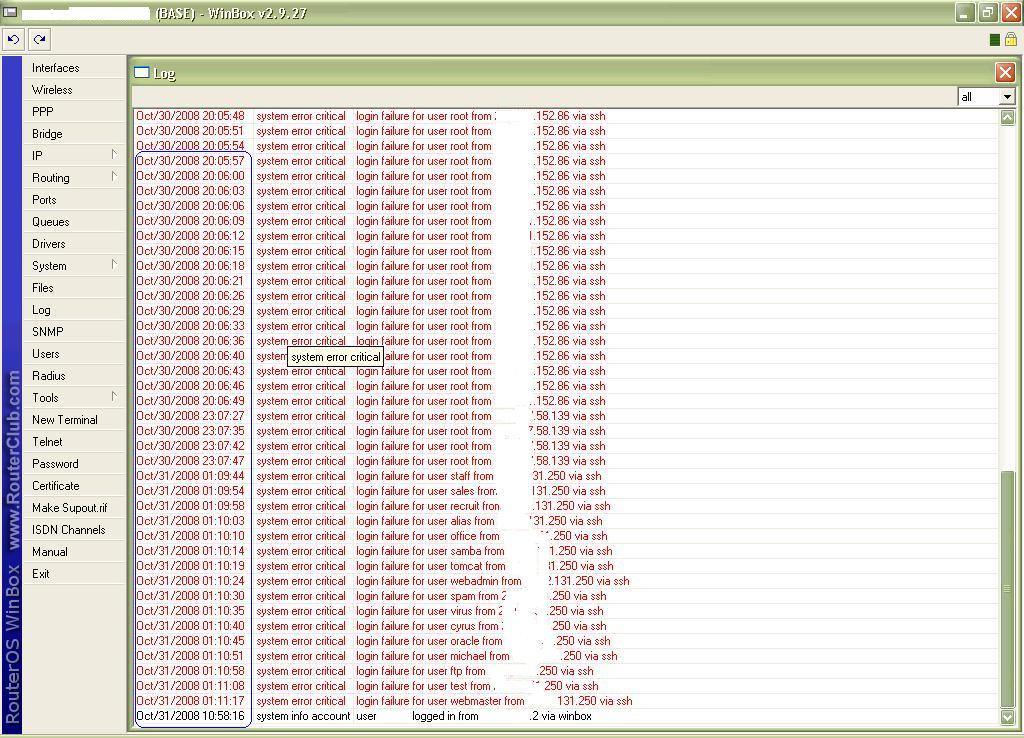Select login failure for user spam entry
Viewport: 1024px width, 738px height.
(x=566, y=597)
